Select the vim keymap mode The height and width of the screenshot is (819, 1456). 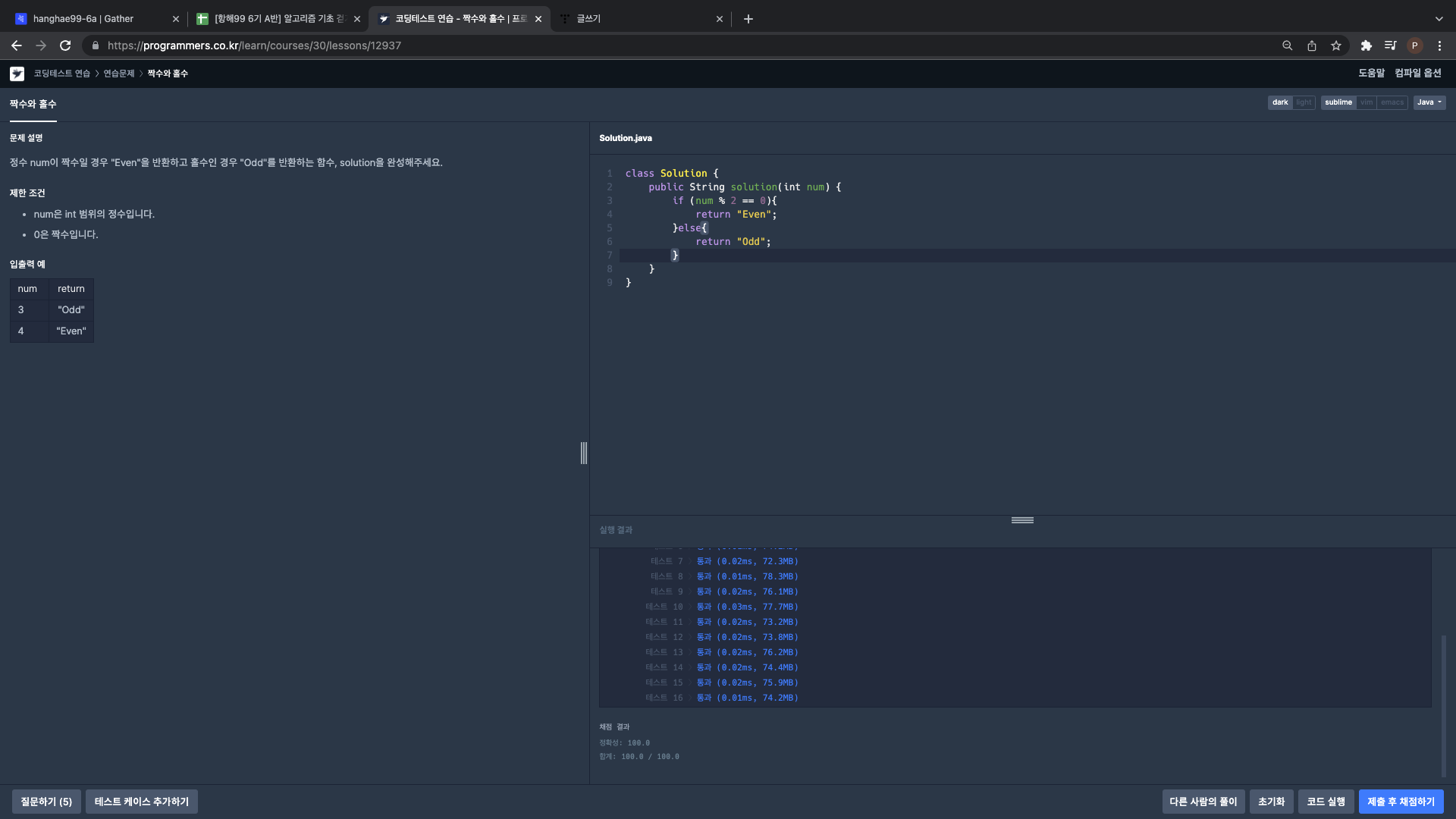(1367, 102)
